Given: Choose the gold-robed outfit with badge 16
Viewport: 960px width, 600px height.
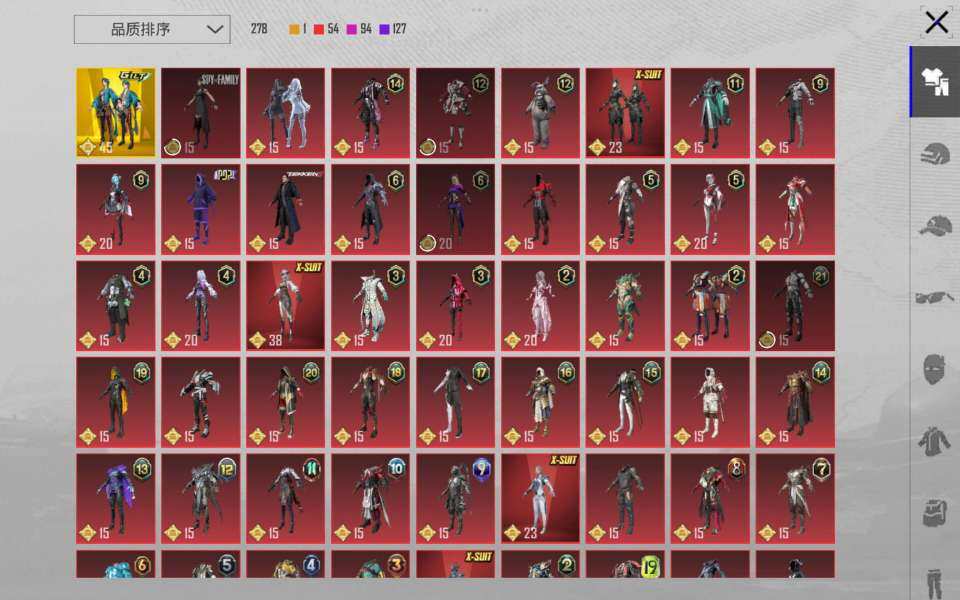Looking at the screenshot, I should [541, 402].
